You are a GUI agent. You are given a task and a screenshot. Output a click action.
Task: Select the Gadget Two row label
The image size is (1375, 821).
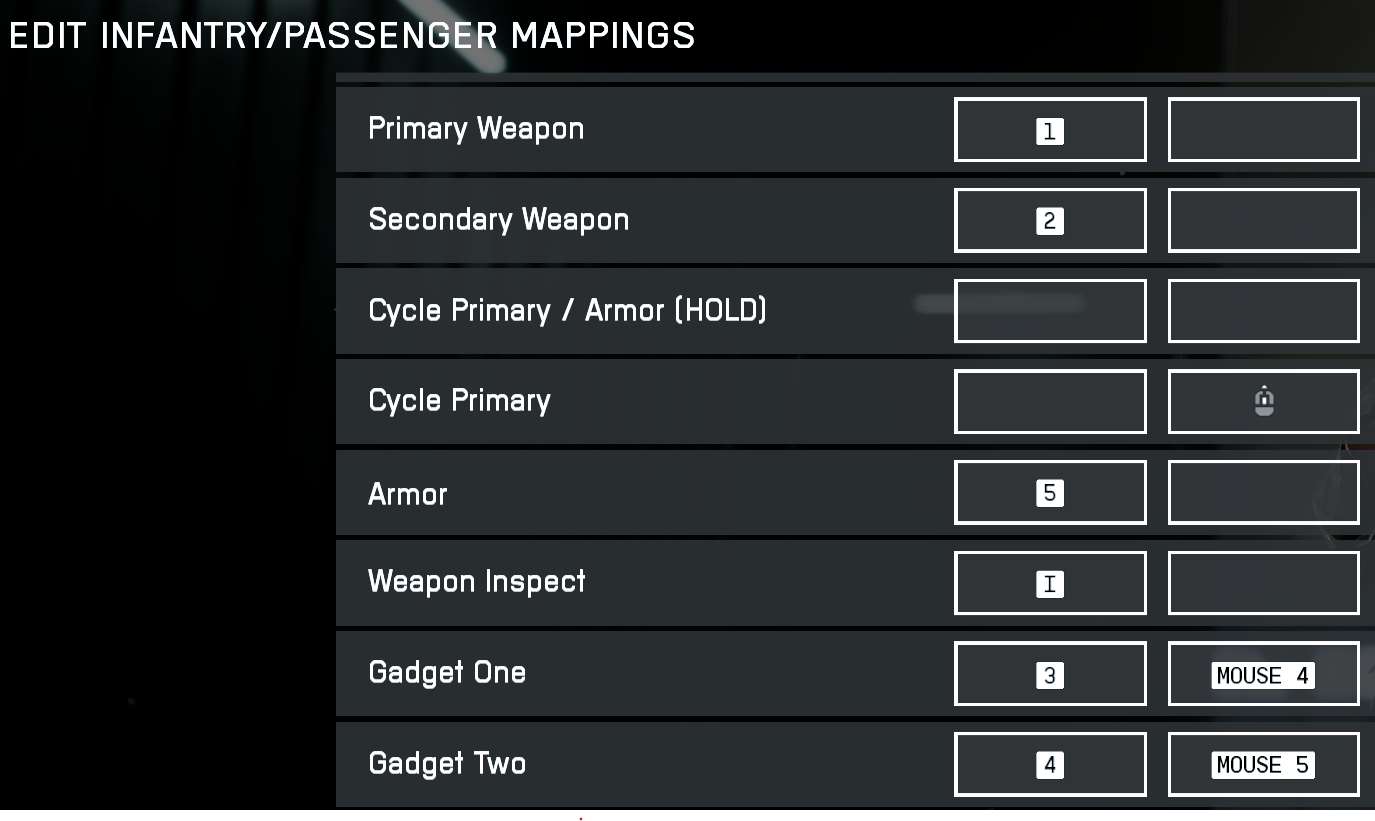pyautogui.click(x=447, y=764)
